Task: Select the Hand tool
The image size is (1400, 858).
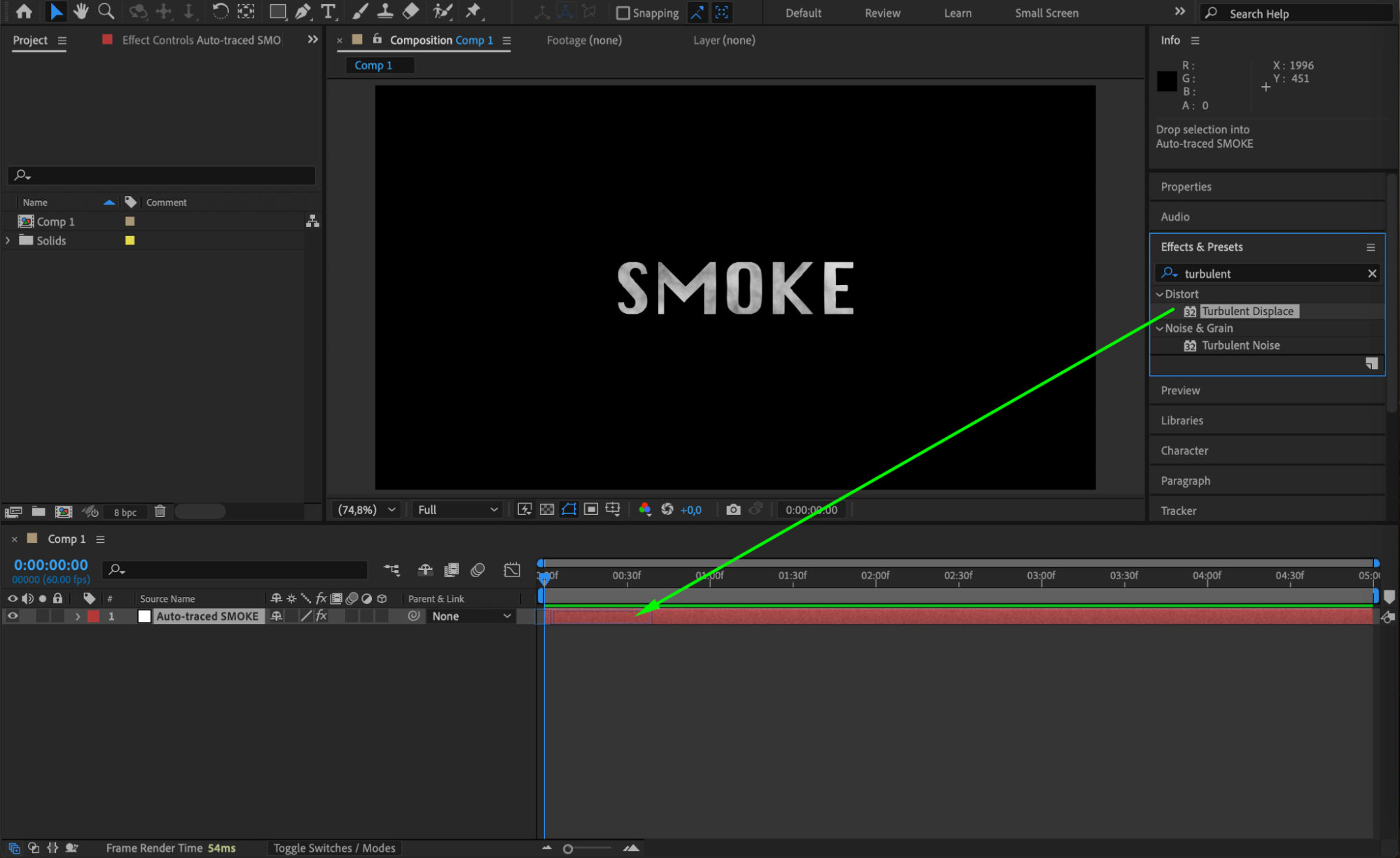Action: 81,11
